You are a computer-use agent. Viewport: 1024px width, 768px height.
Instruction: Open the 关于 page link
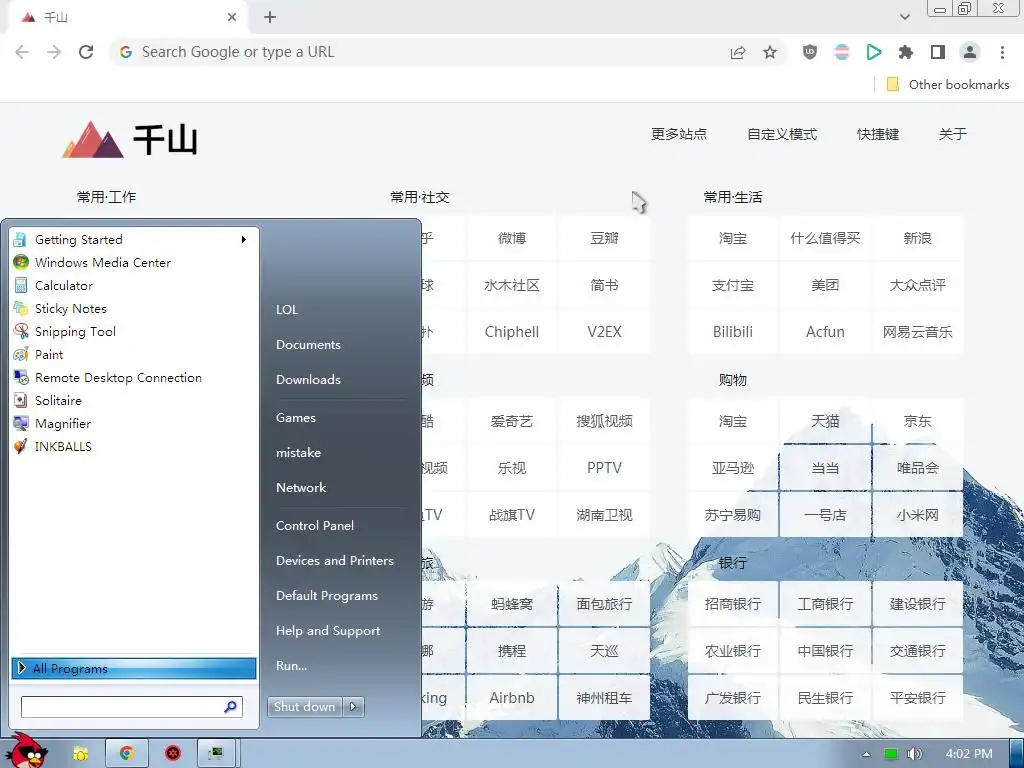952,134
